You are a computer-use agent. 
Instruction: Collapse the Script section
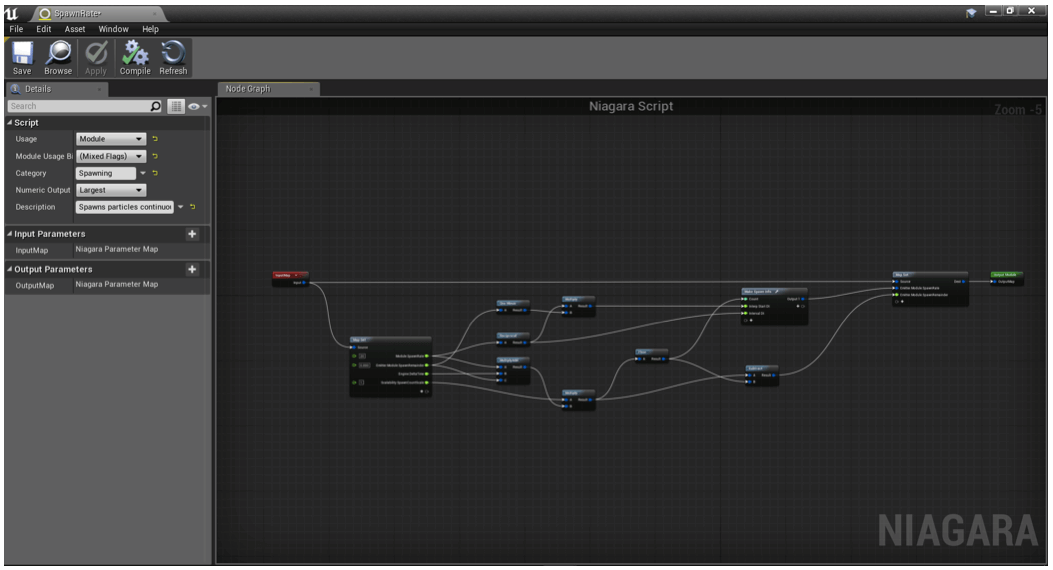[10, 122]
